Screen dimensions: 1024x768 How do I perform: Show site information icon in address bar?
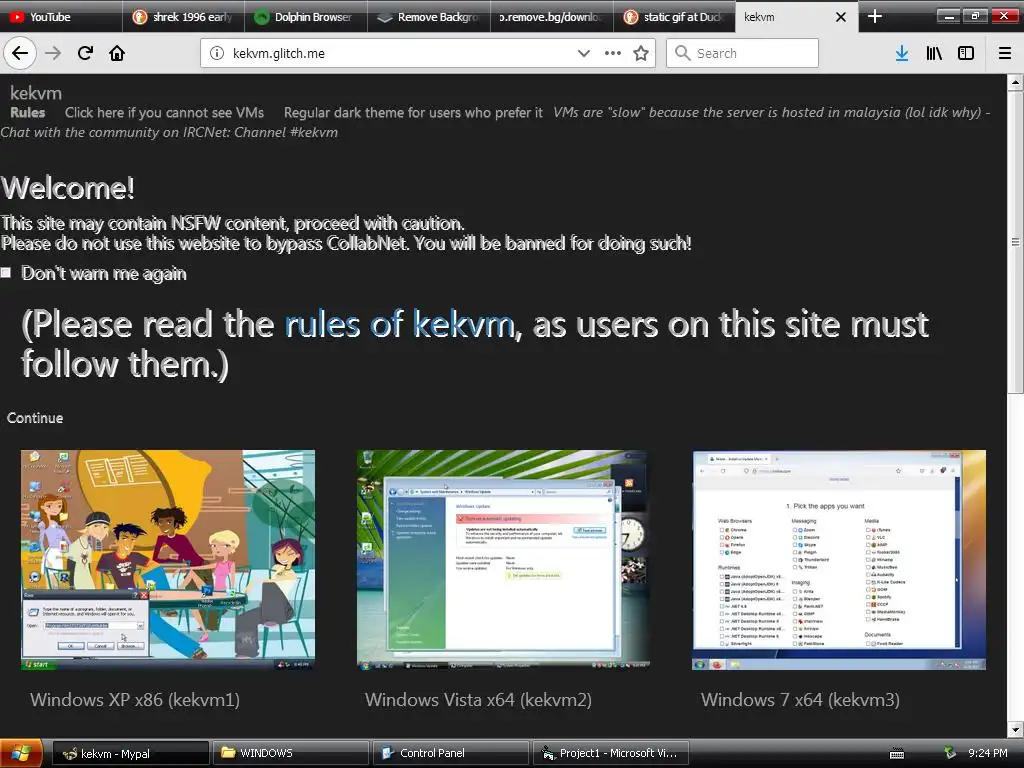click(x=217, y=53)
